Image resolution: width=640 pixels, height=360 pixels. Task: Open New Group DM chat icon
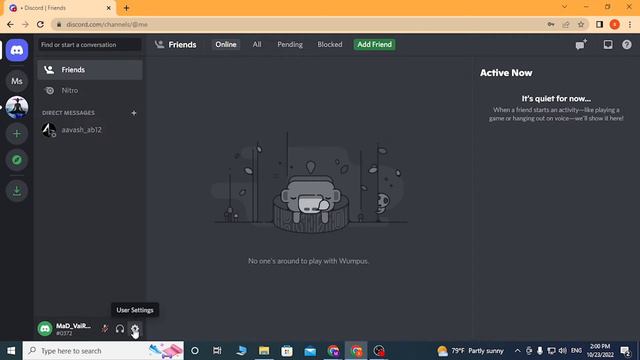581,44
